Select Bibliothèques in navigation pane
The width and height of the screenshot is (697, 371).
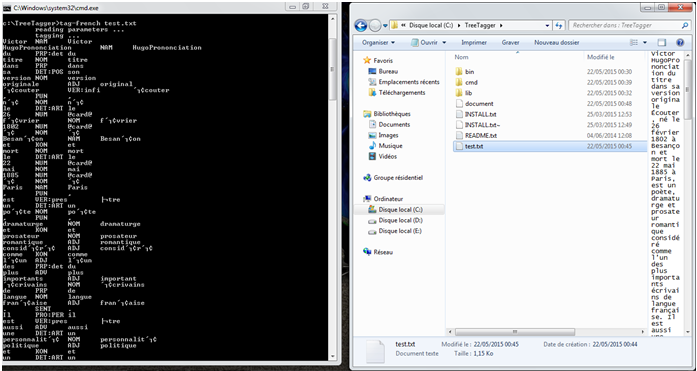tap(387, 114)
